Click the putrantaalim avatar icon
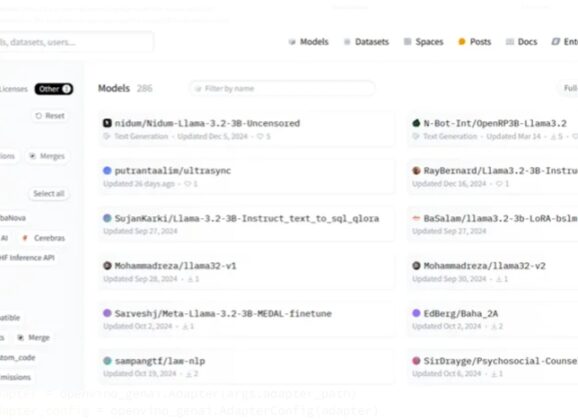This screenshot has width=578, height=420. (107, 170)
